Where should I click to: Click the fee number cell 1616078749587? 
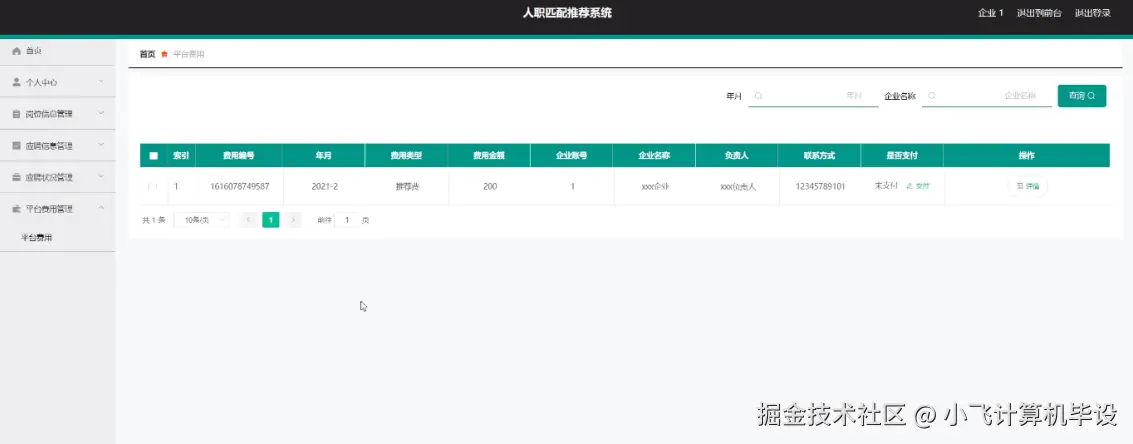[x=240, y=187]
